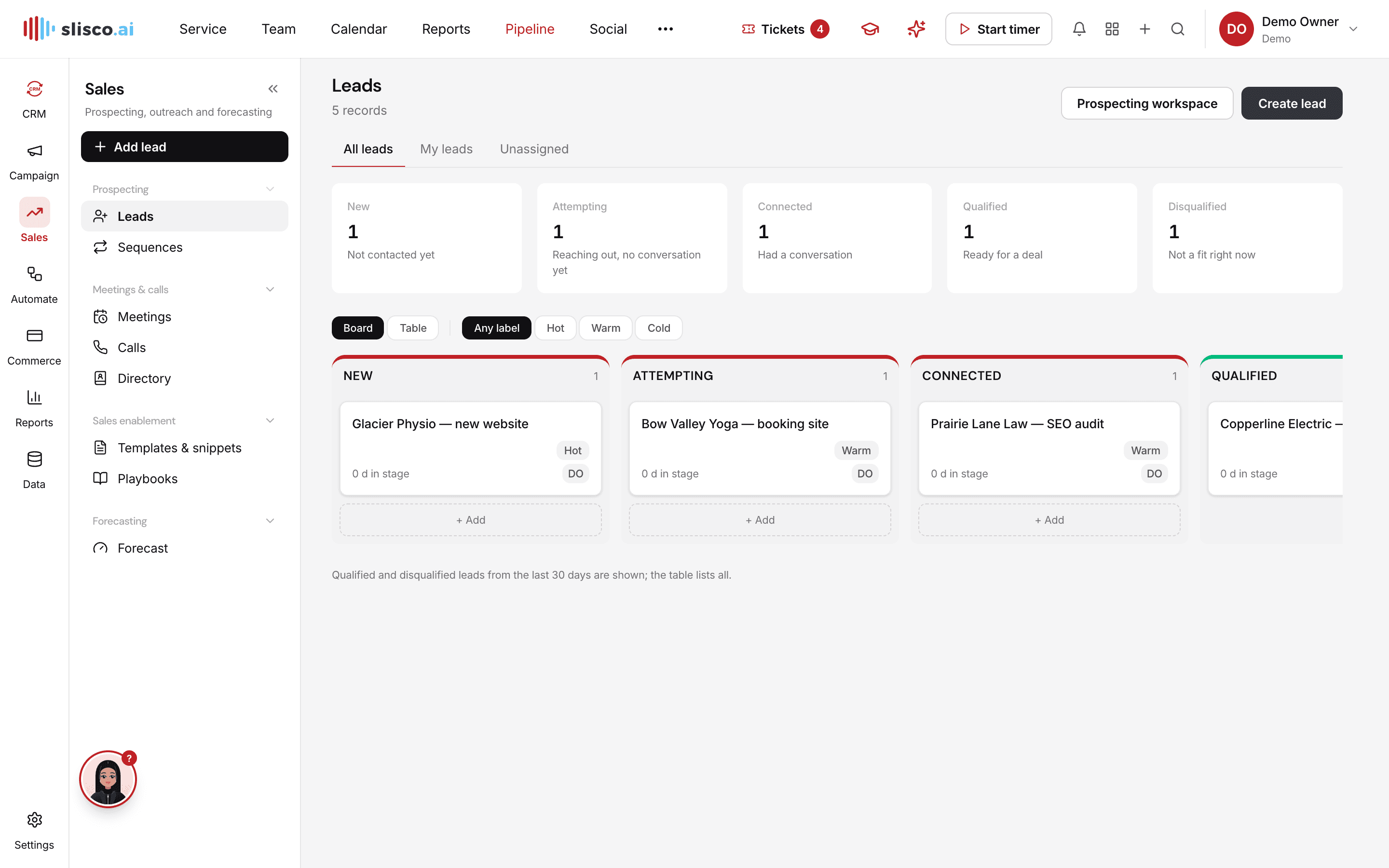The image size is (1389, 868).
Task: Switch to My leads tab
Action: click(x=446, y=149)
